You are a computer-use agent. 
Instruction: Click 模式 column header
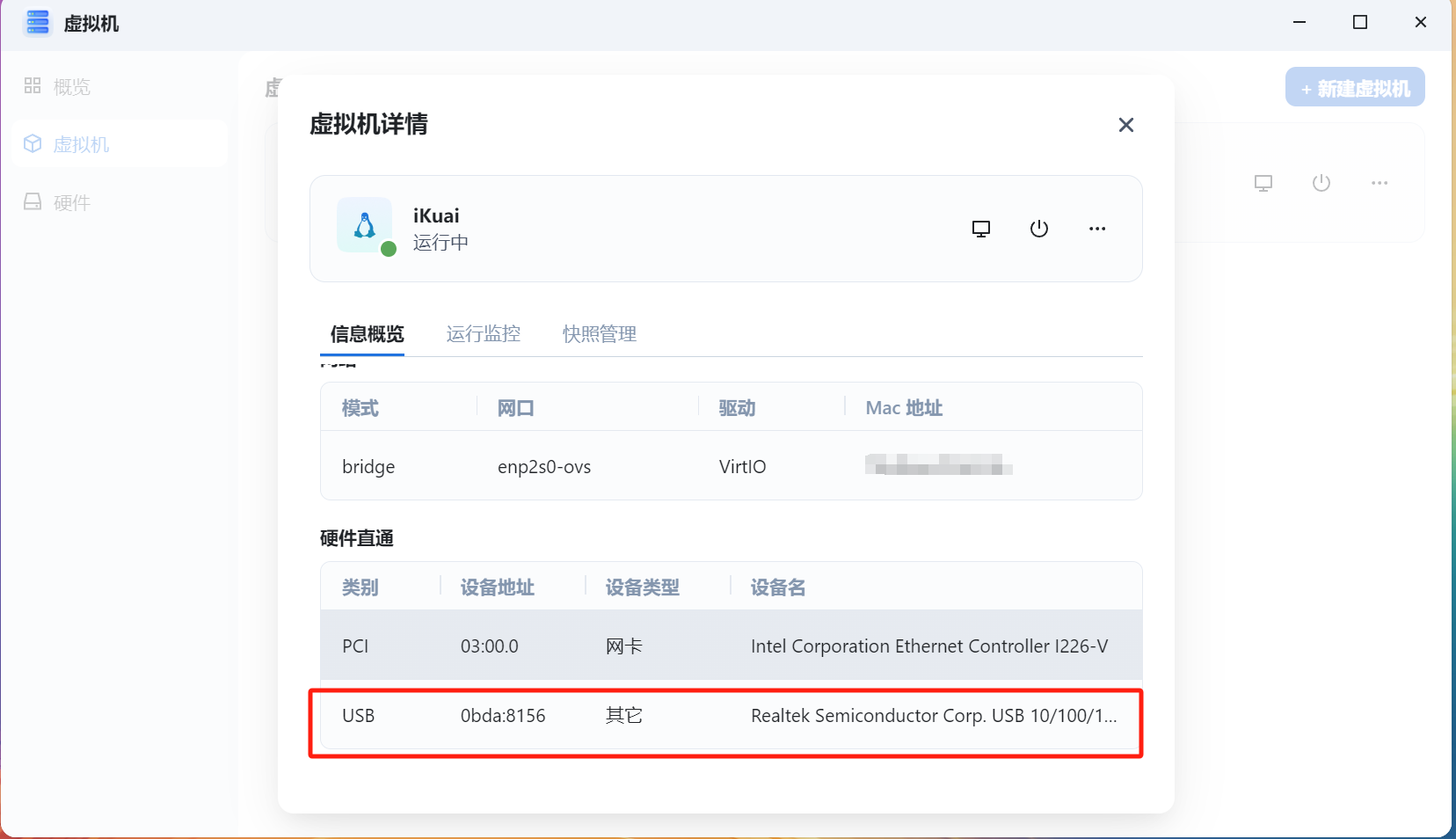[x=360, y=408]
